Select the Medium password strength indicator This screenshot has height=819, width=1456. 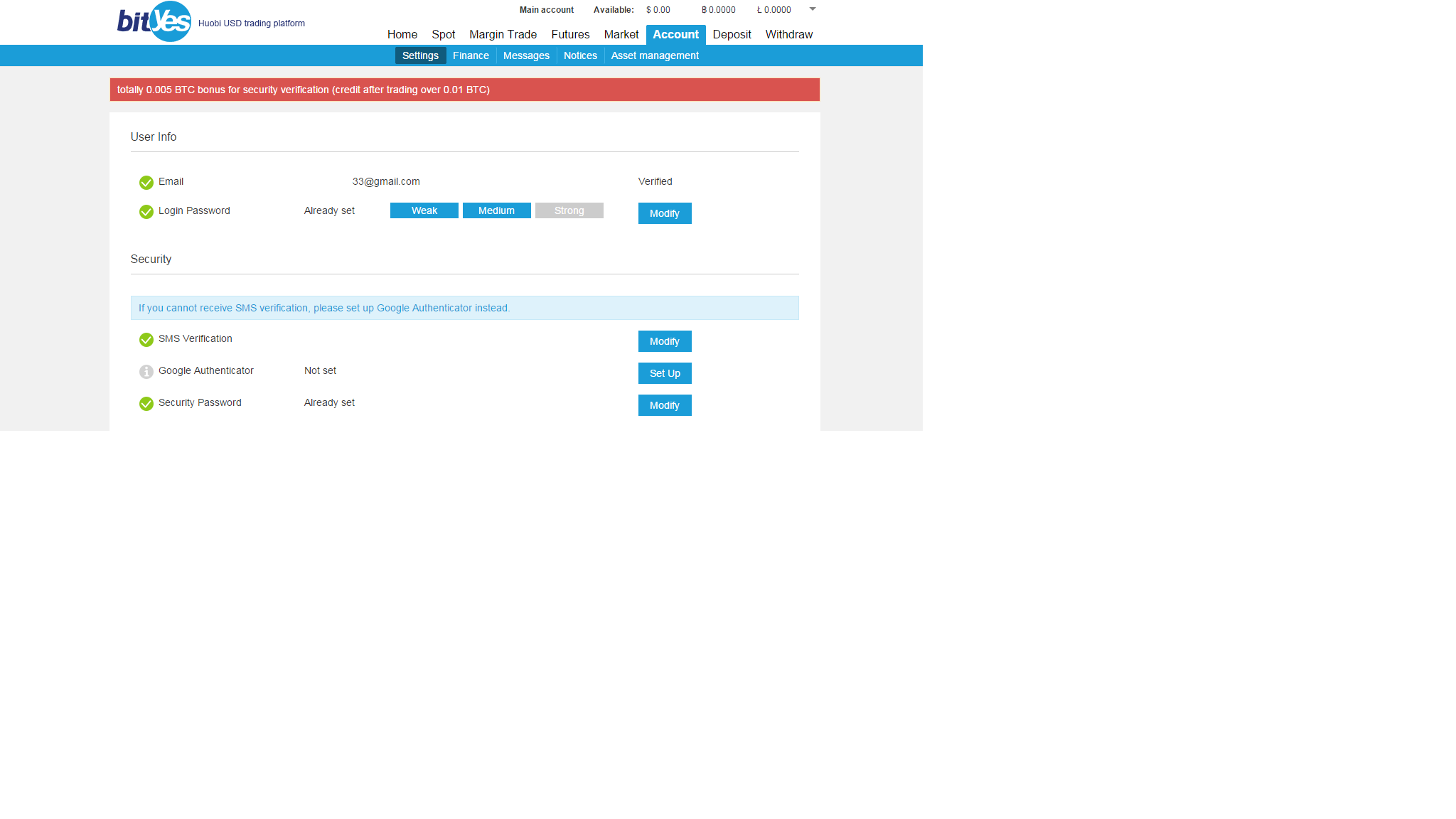click(496, 210)
